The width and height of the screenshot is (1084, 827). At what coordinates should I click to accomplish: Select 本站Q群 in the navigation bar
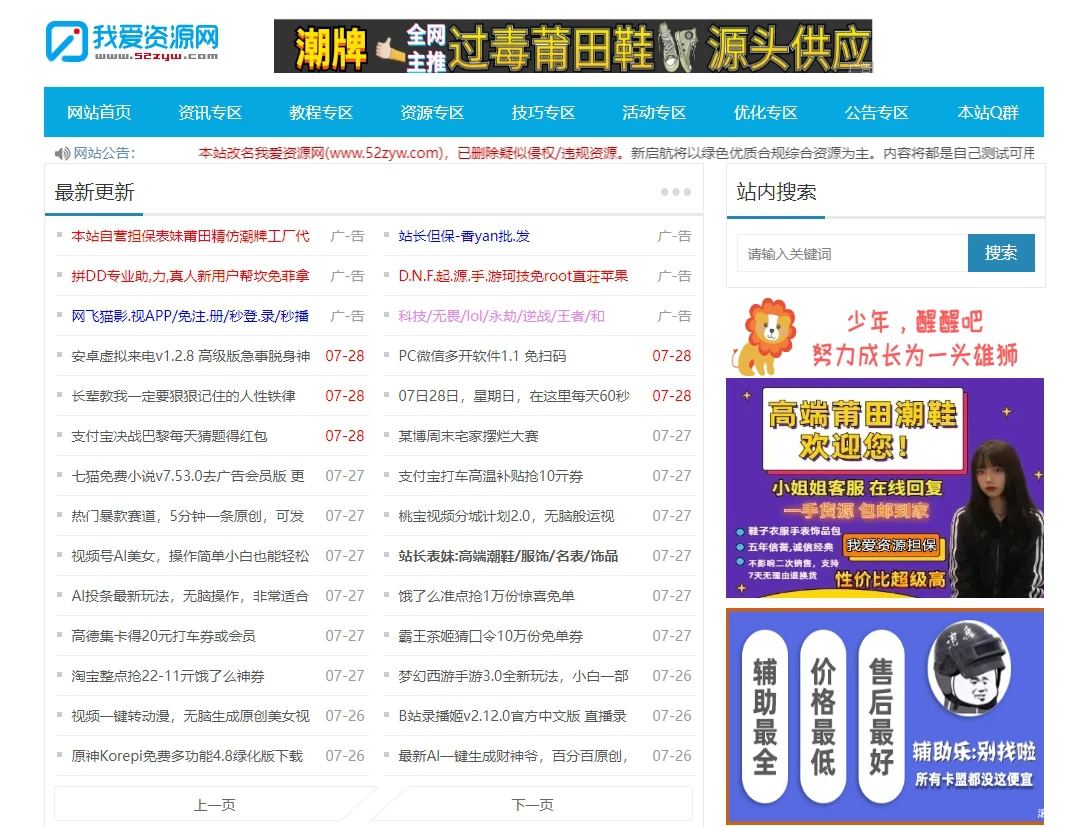(x=986, y=112)
